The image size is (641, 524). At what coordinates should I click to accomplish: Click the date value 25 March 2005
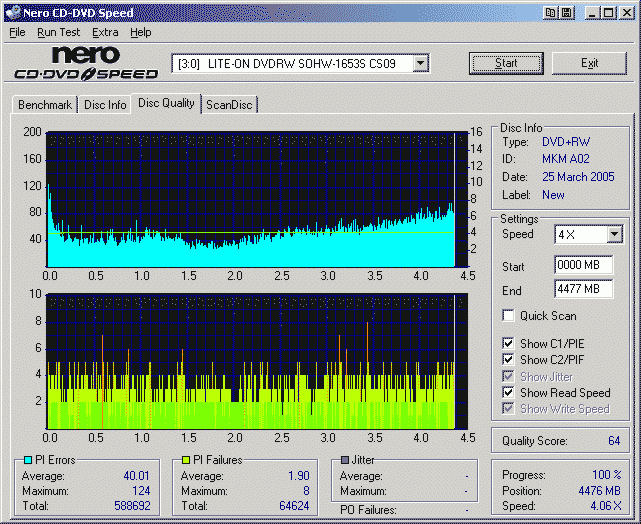[578, 177]
